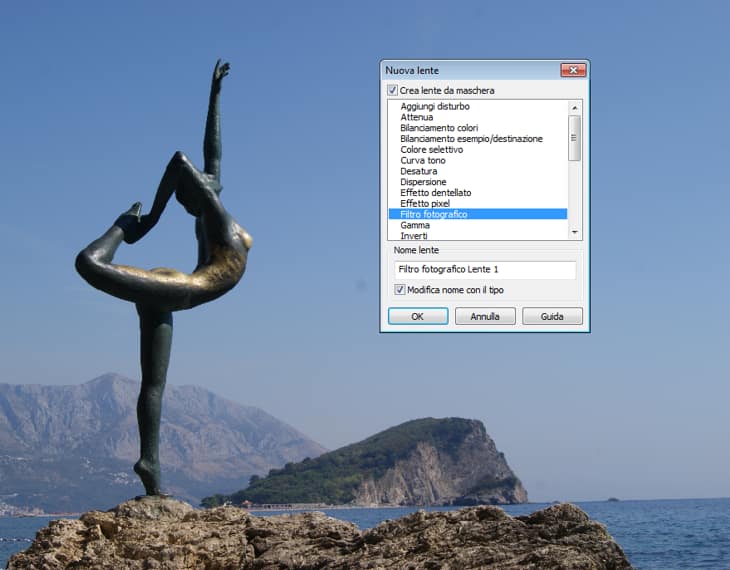Select Aggiungi disturbo from the lens list
730x570 pixels.
435,106
